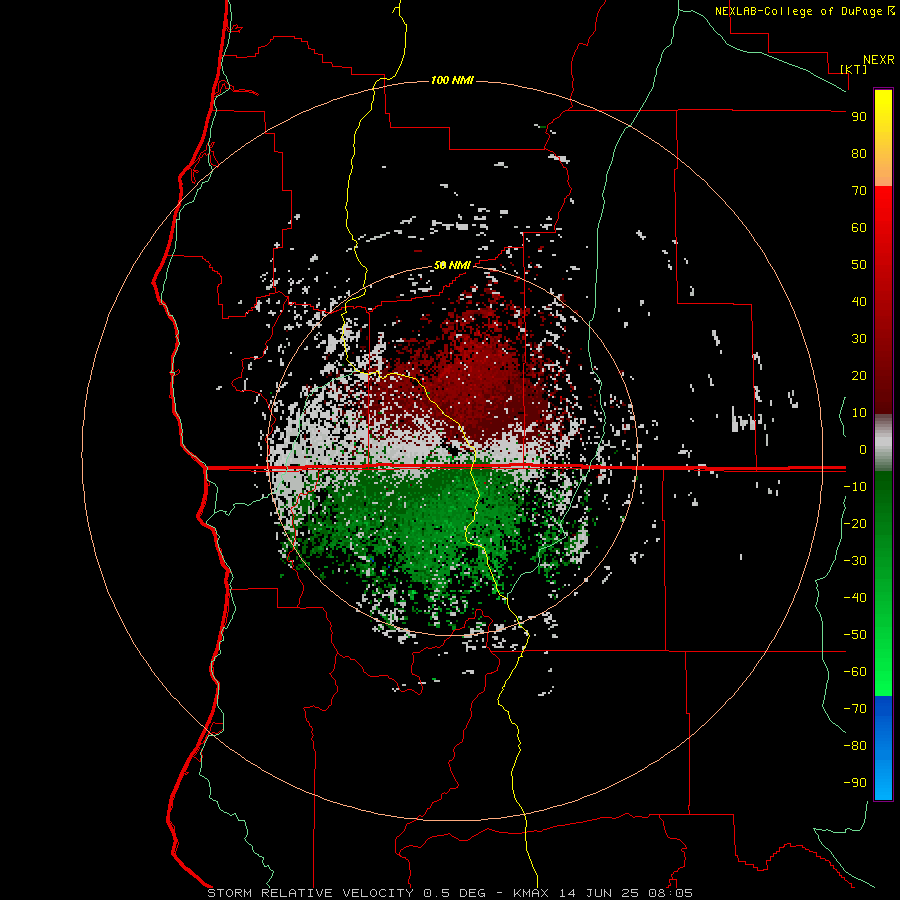900x900 pixels.
Task: Click the blue bottom segment of color bar
Action: point(883,748)
